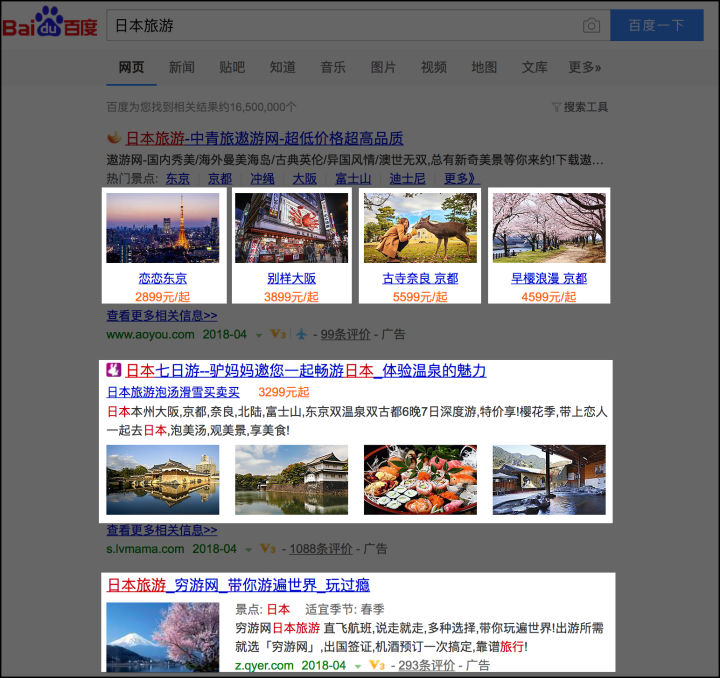The width and height of the screenshot is (720, 678).
Task: Open the 更多» menu
Action: [x=585, y=67]
